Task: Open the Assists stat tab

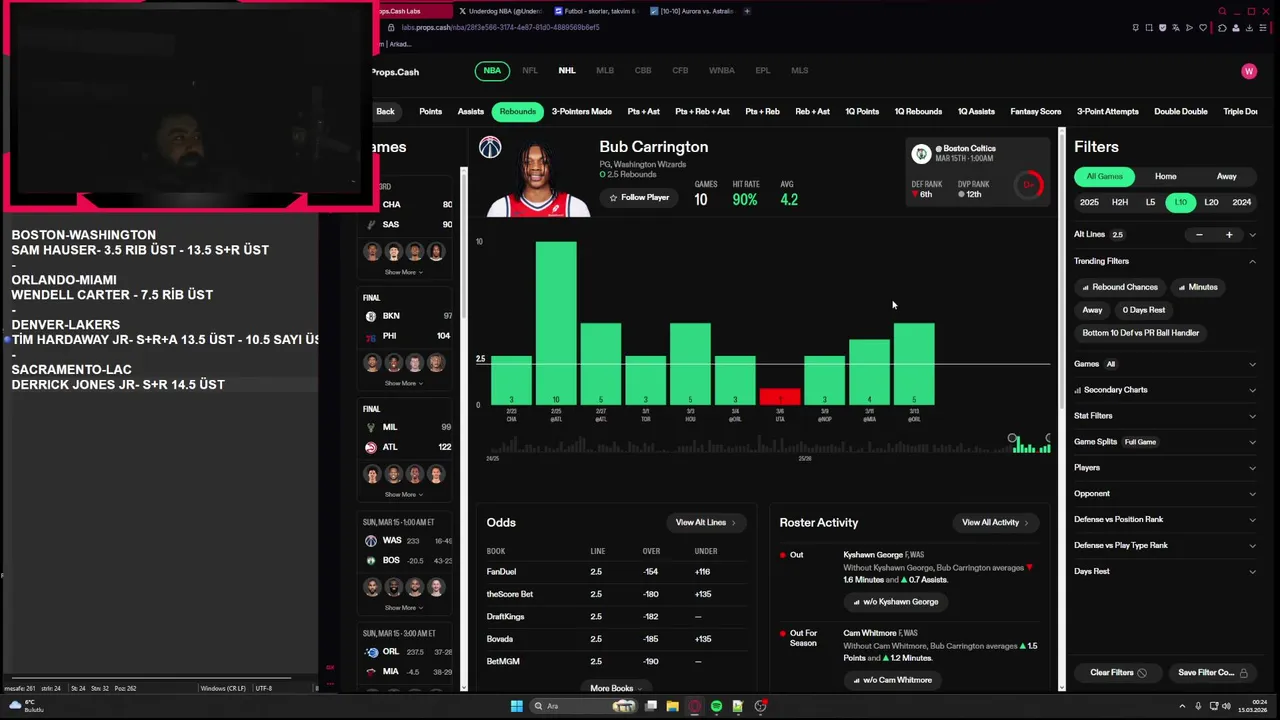Action: tap(471, 112)
